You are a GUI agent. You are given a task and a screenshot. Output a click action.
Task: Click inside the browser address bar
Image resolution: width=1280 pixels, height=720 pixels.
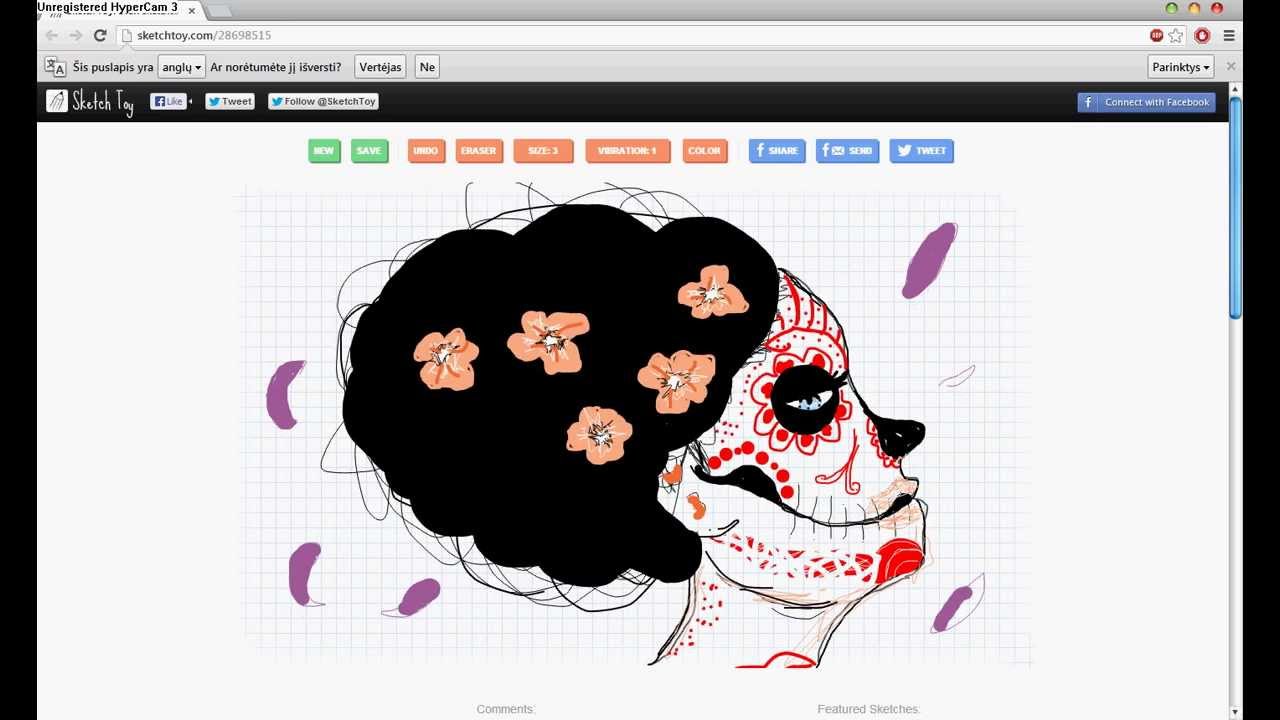point(300,33)
